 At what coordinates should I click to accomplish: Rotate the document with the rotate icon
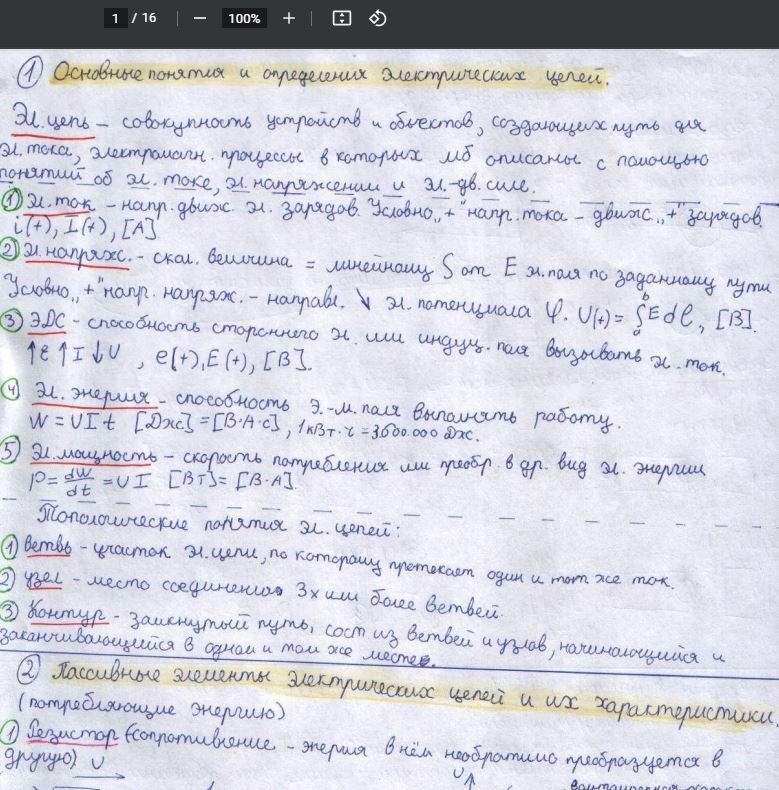(x=377, y=19)
